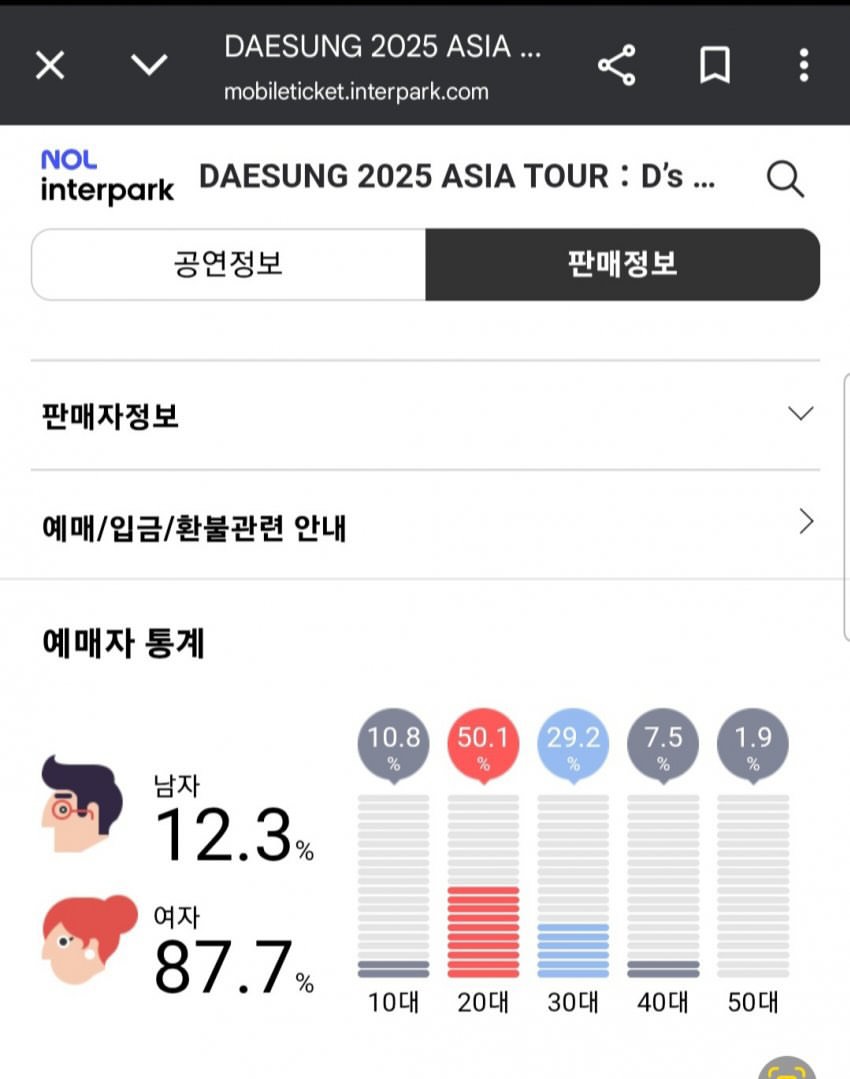Click the 20대 red bar chart column
850x1079 pixels.
483,930
